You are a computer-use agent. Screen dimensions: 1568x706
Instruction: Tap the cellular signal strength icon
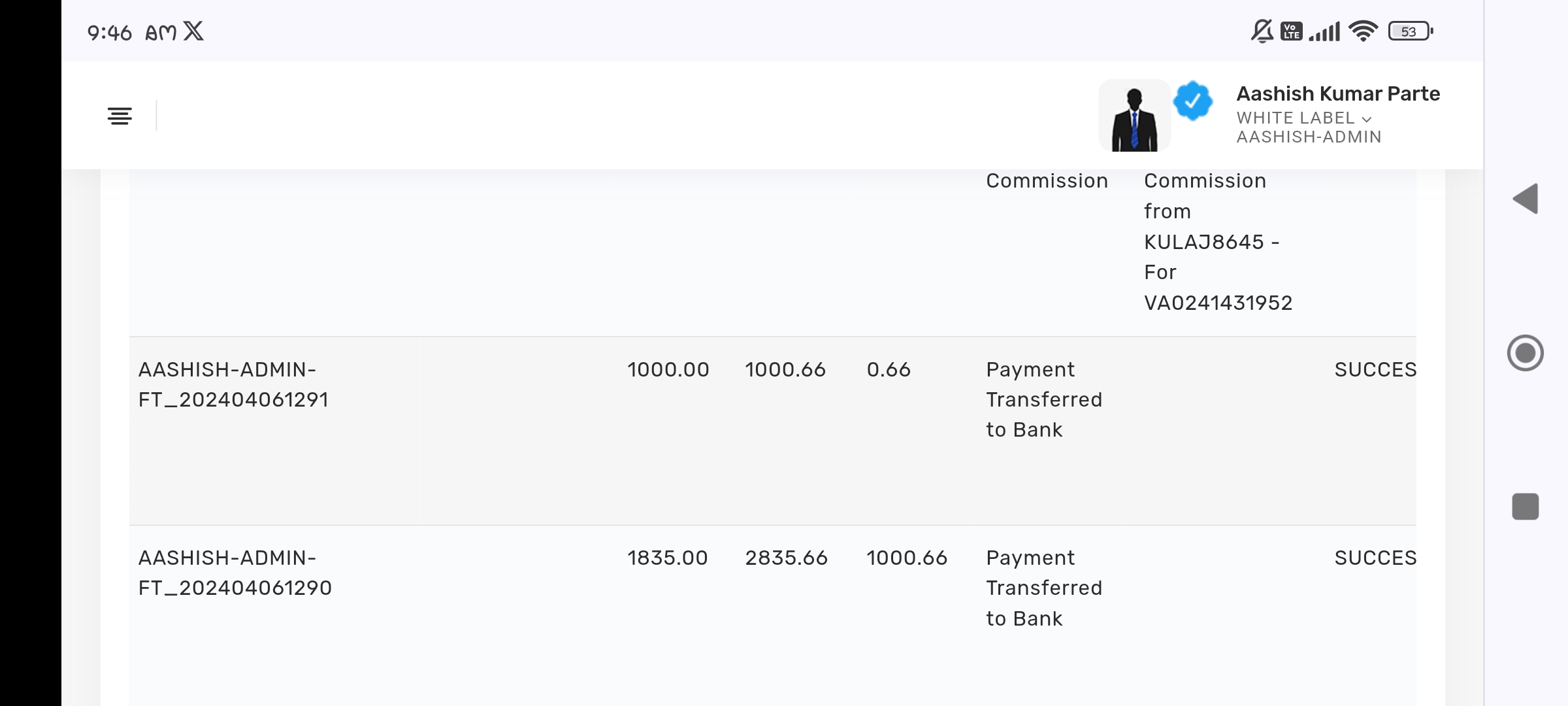coord(1324,31)
